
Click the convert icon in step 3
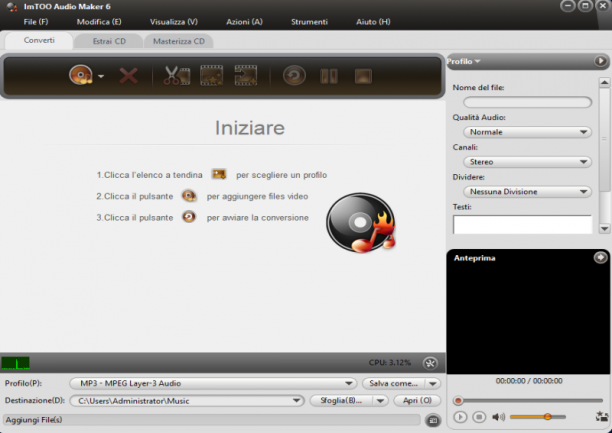(189, 217)
